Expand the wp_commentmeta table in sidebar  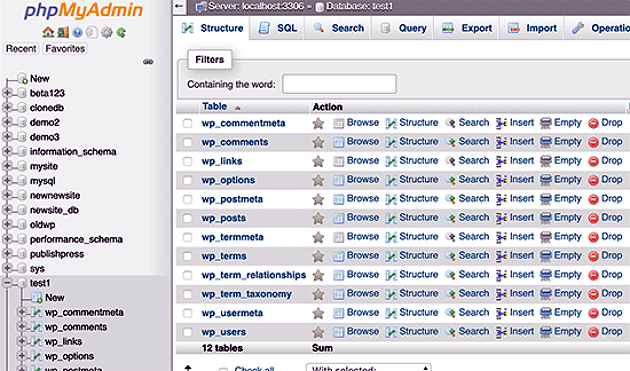22,312
